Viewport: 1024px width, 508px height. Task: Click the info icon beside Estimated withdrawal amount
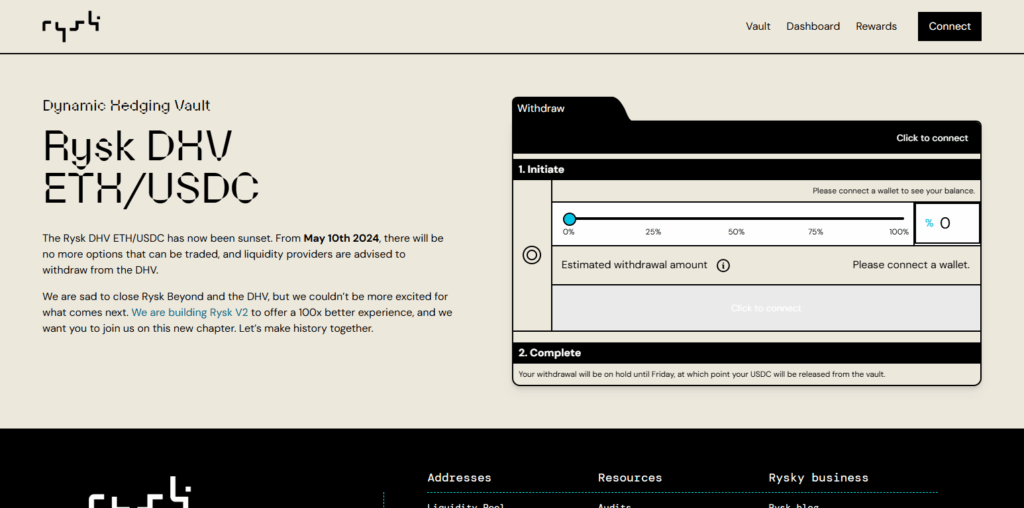click(723, 265)
